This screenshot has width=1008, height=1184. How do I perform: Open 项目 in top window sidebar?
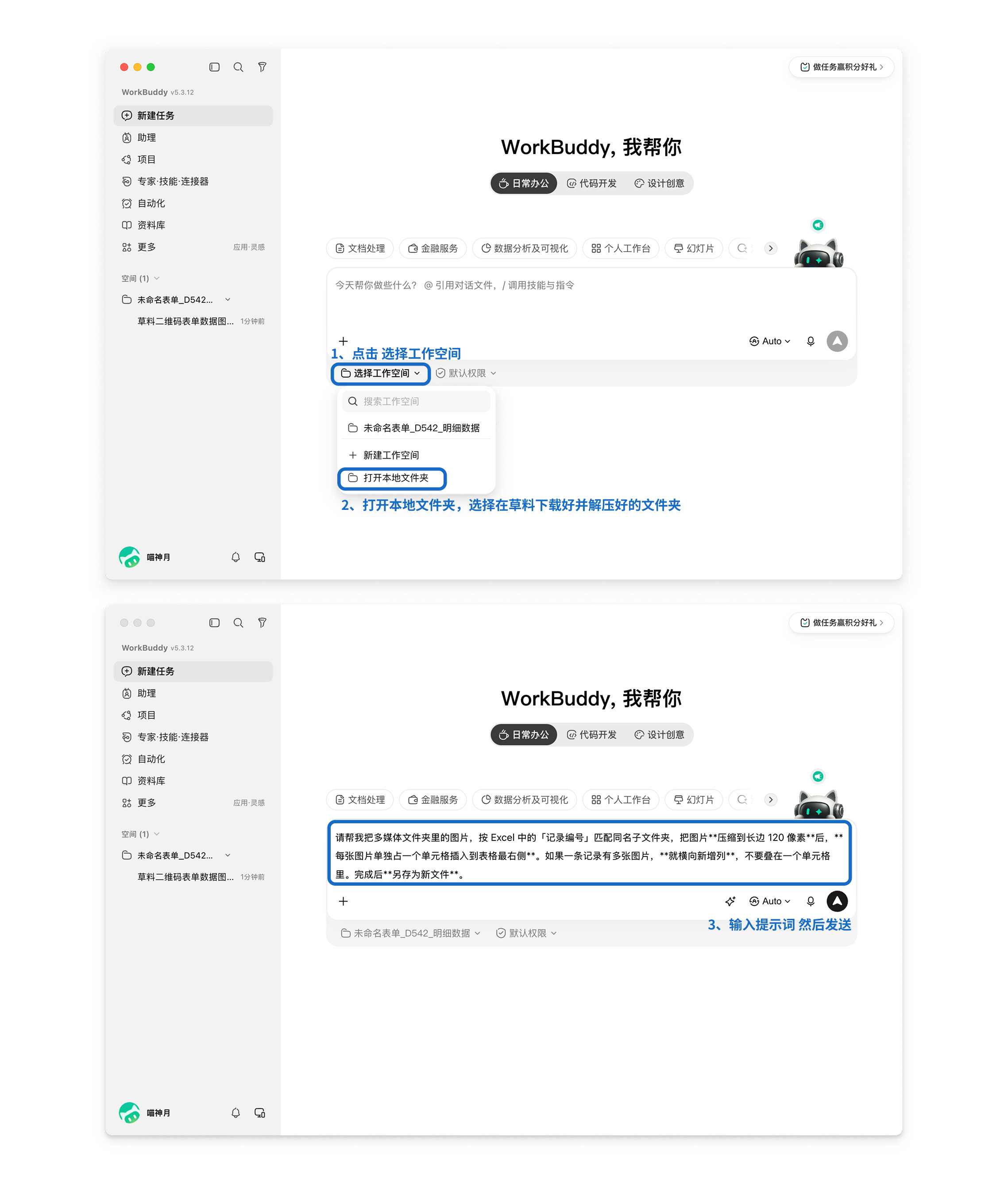[x=193, y=159]
